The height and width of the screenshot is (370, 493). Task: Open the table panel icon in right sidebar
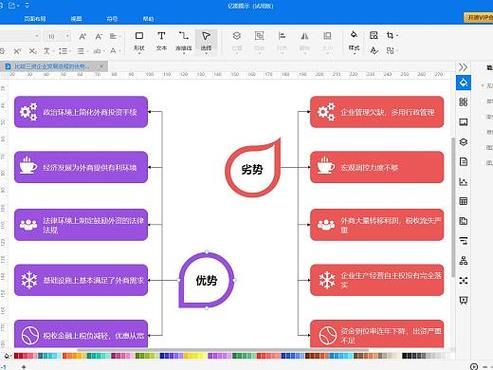[463, 201]
